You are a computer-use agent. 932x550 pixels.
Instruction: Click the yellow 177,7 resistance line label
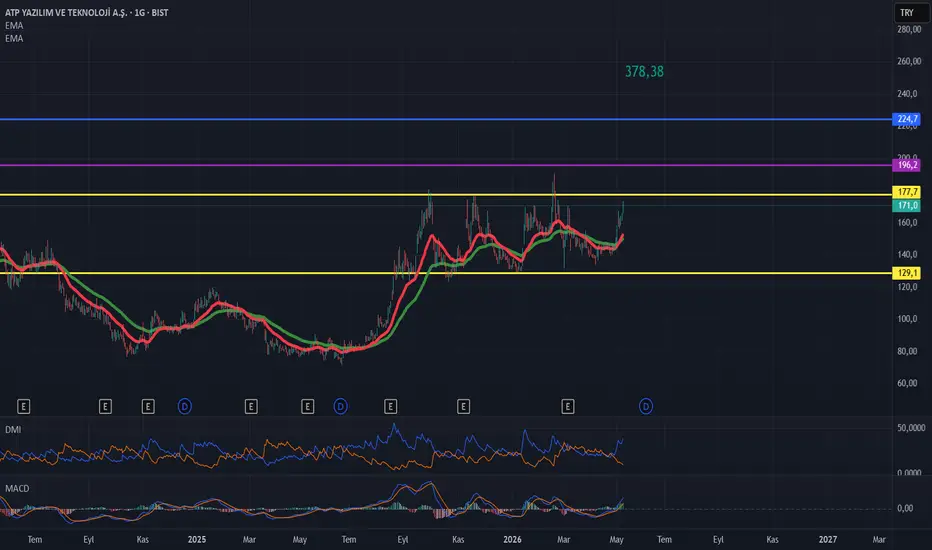pos(907,191)
